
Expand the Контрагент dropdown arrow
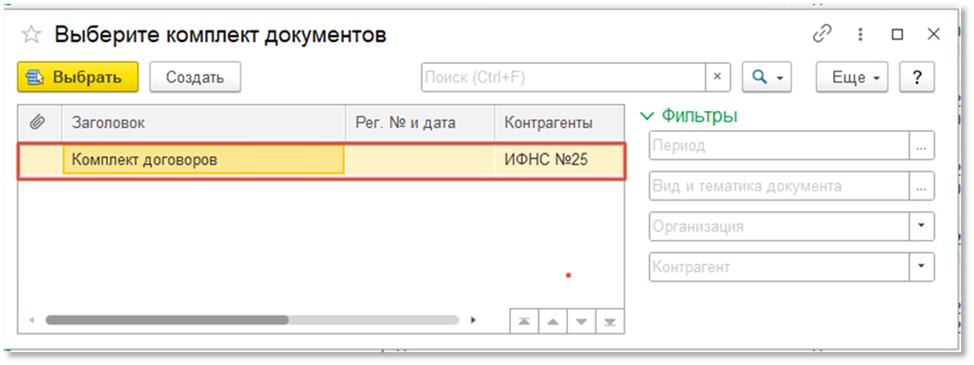922,267
